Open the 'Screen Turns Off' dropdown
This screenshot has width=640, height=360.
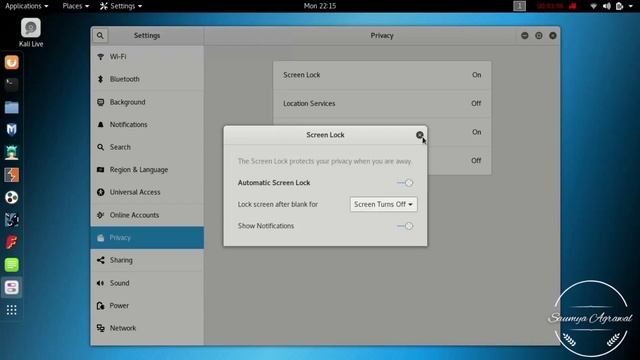pyautogui.click(x=383, y=204)
